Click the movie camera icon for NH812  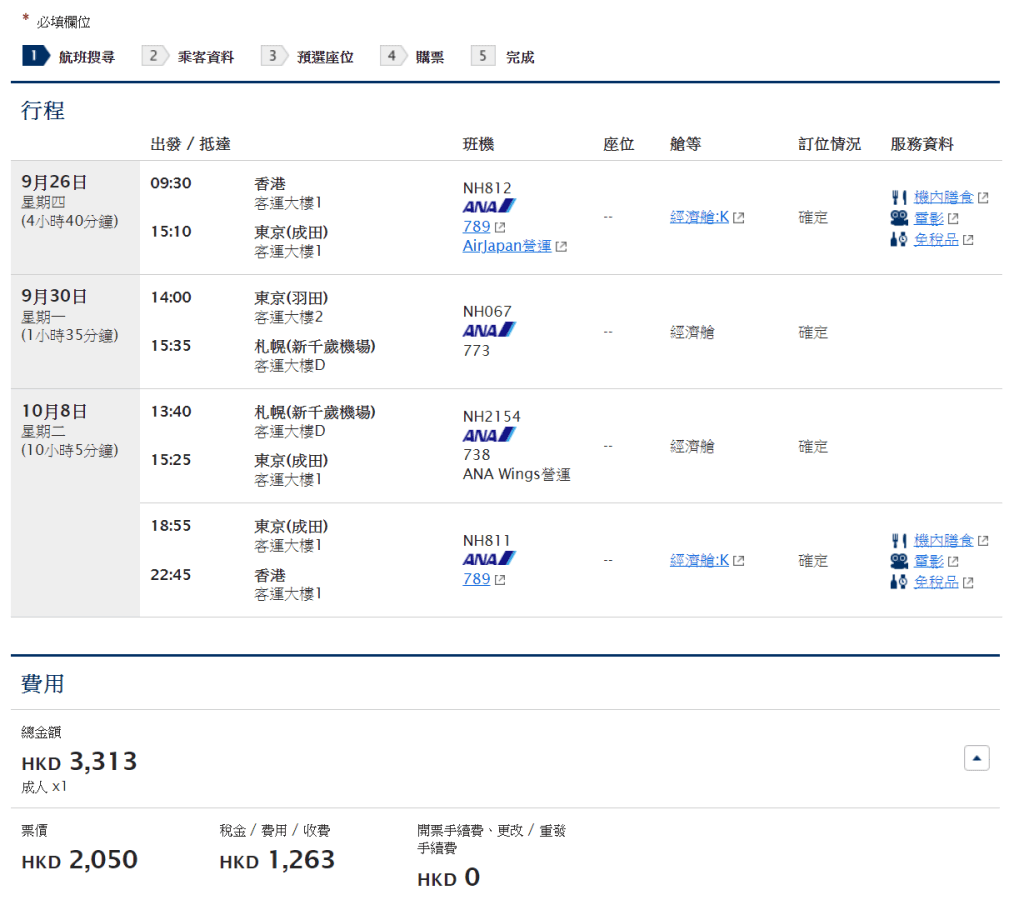[x=898, y=218]
